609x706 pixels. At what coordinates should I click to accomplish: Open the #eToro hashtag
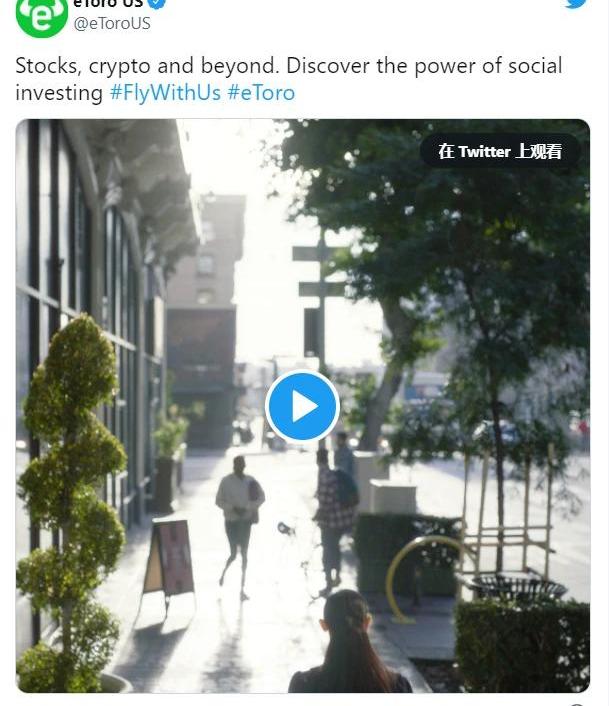(261, 93)
